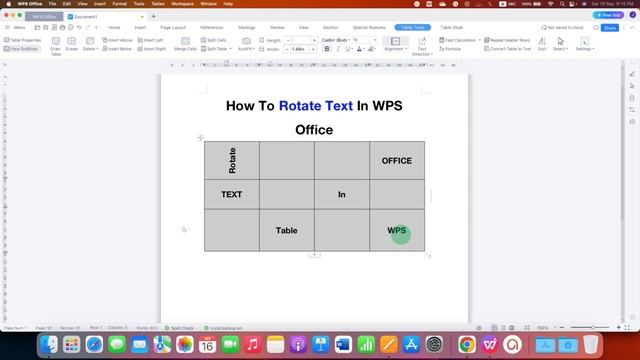This screenshot has width=640, height=360.
Task: Open the Tables menu in menu bar
Action: click(x=158, y=4)
